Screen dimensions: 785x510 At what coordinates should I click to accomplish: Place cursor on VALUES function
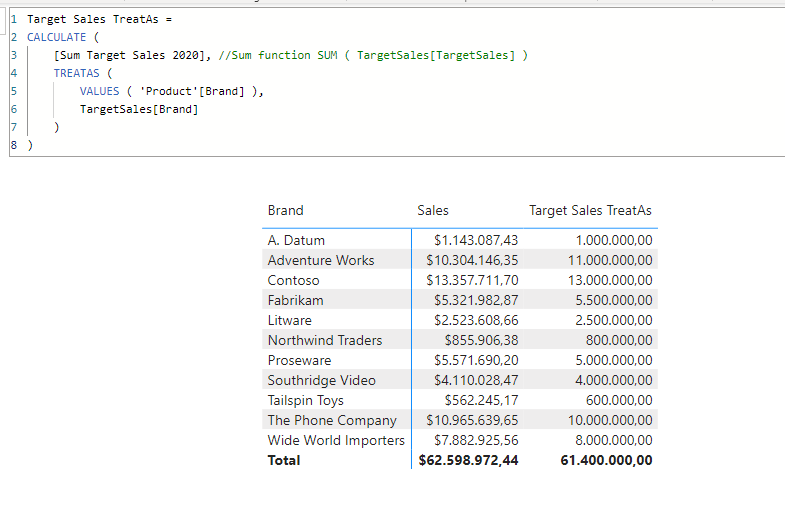pyautogui.click(x=100, y=91)
